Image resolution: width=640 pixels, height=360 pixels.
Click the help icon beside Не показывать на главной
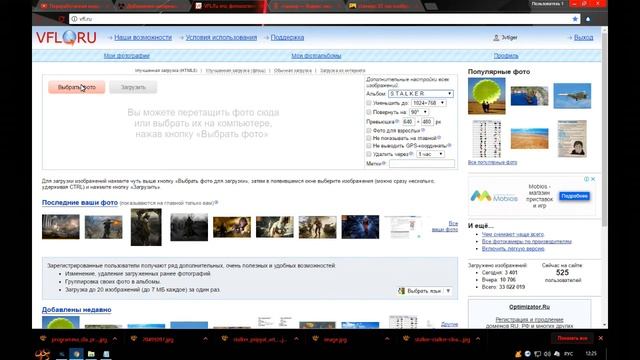point(439,138)
